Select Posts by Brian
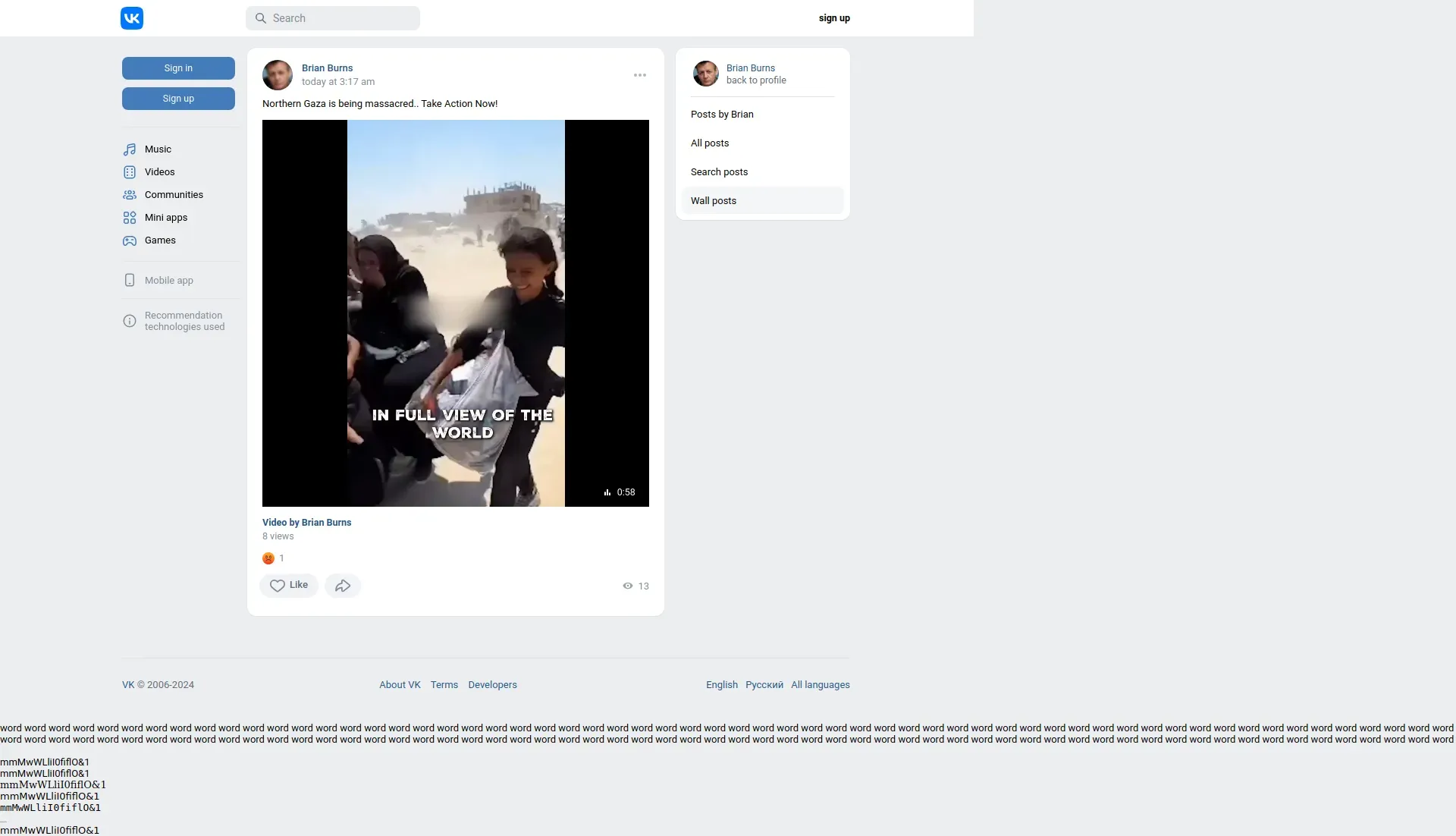1456x836 pixels. (x=722, y=115)
